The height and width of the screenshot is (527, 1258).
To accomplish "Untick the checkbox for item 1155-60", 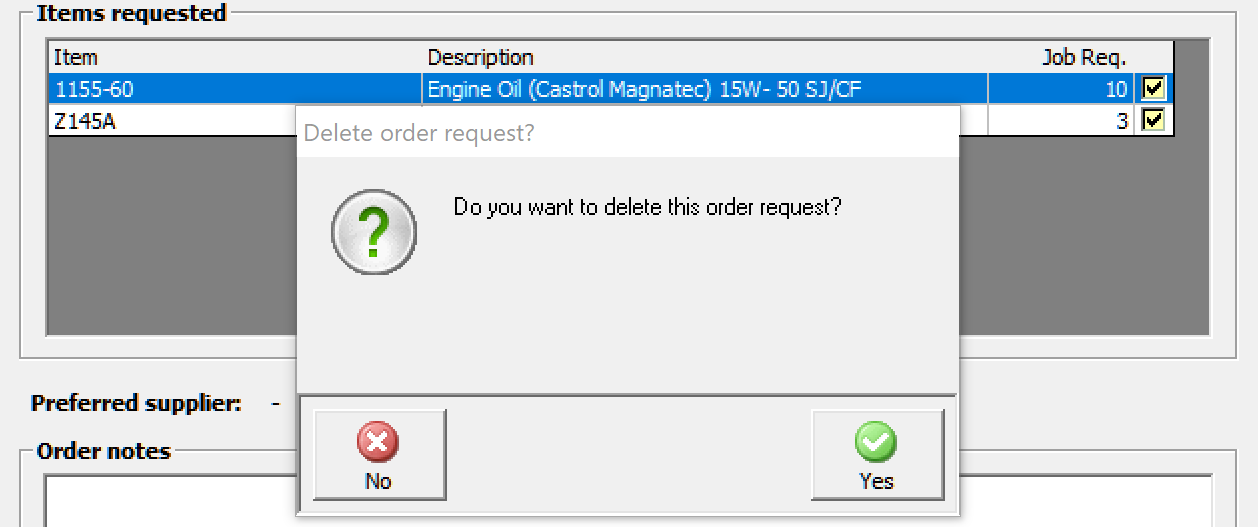I will [x=1154, y=89].
